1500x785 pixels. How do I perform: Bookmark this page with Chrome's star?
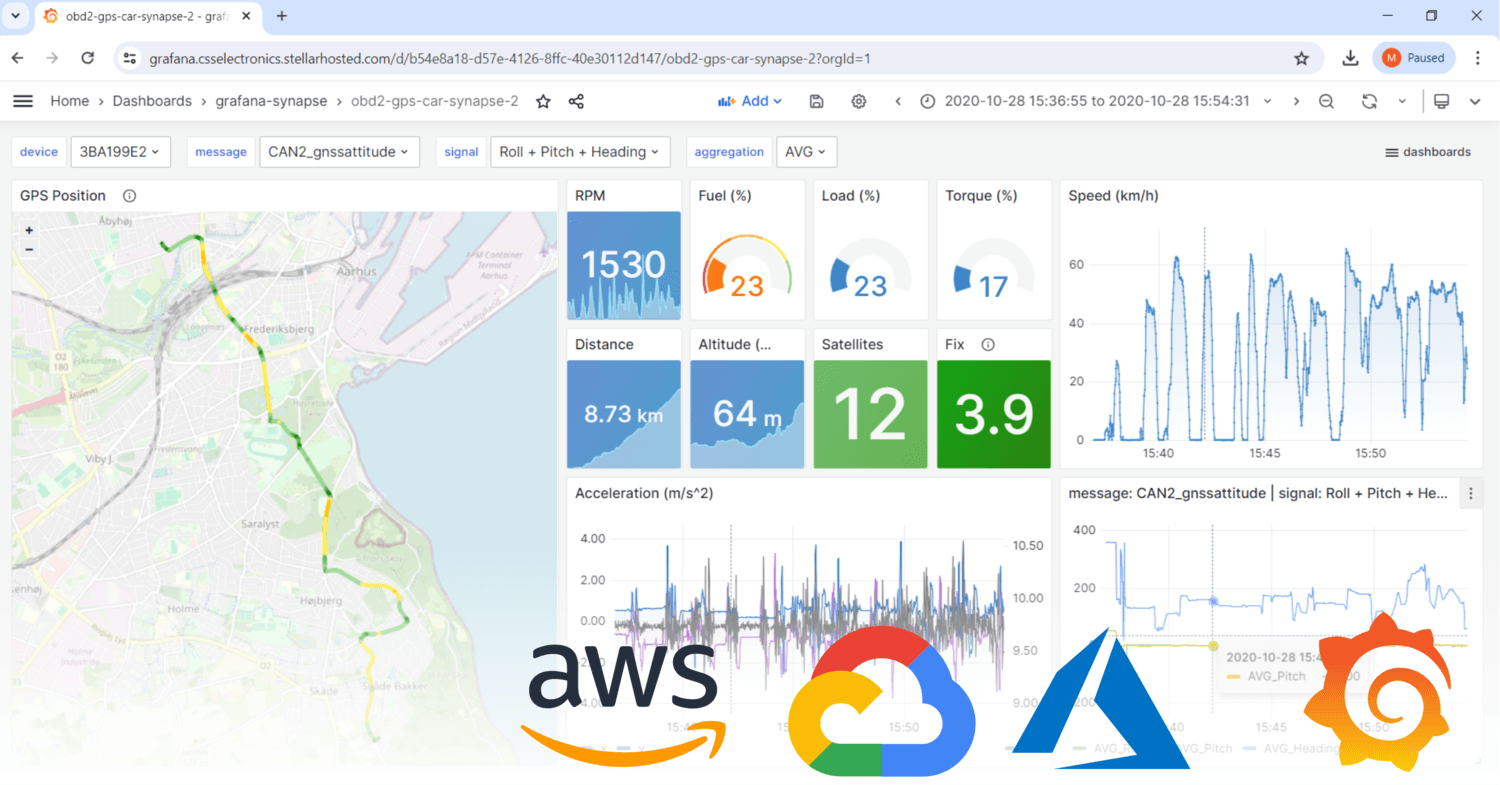pyautogui.click(x=1301, y=58)
